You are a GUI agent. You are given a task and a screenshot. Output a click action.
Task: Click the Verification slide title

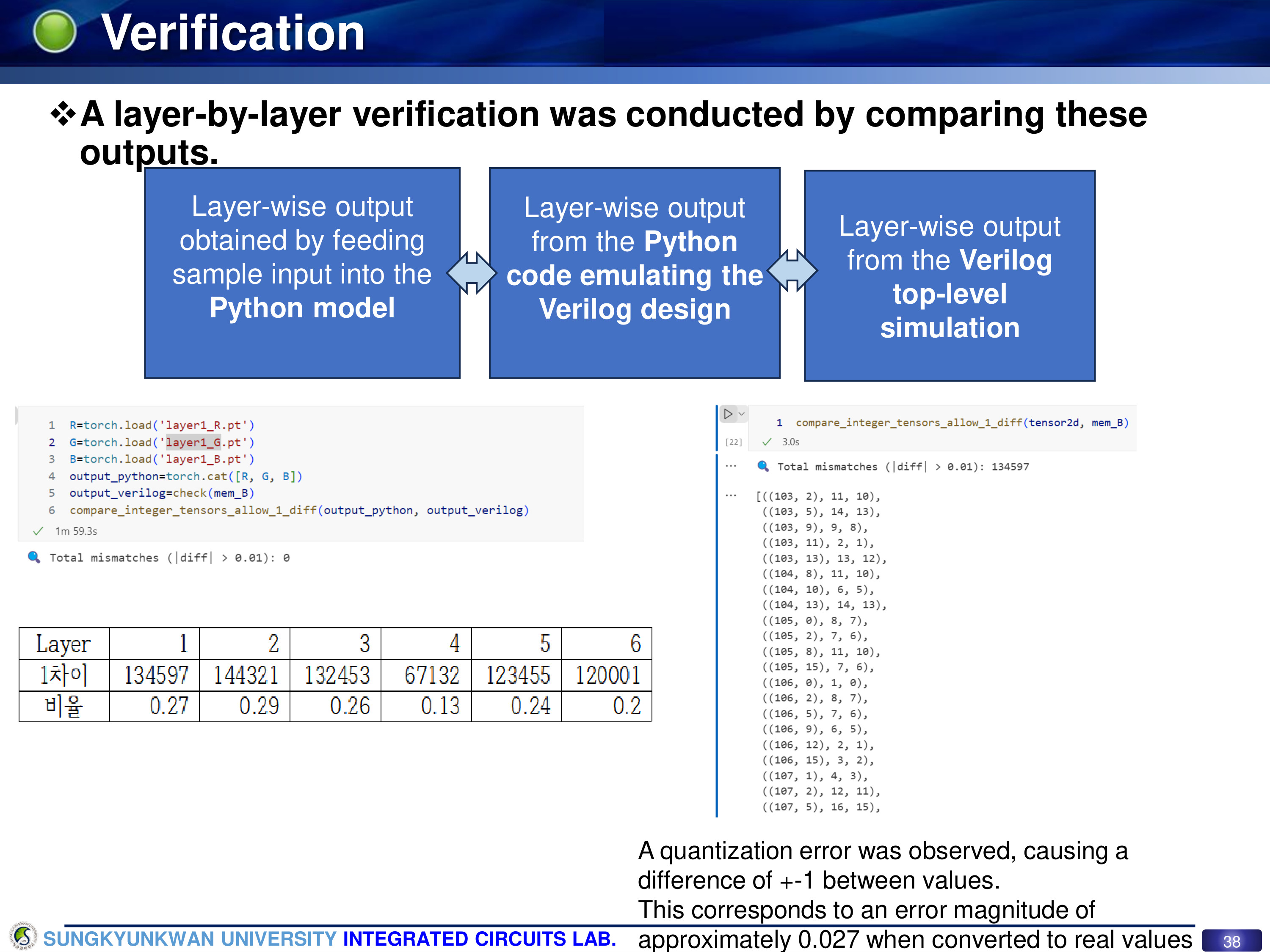tap(233, 32)
